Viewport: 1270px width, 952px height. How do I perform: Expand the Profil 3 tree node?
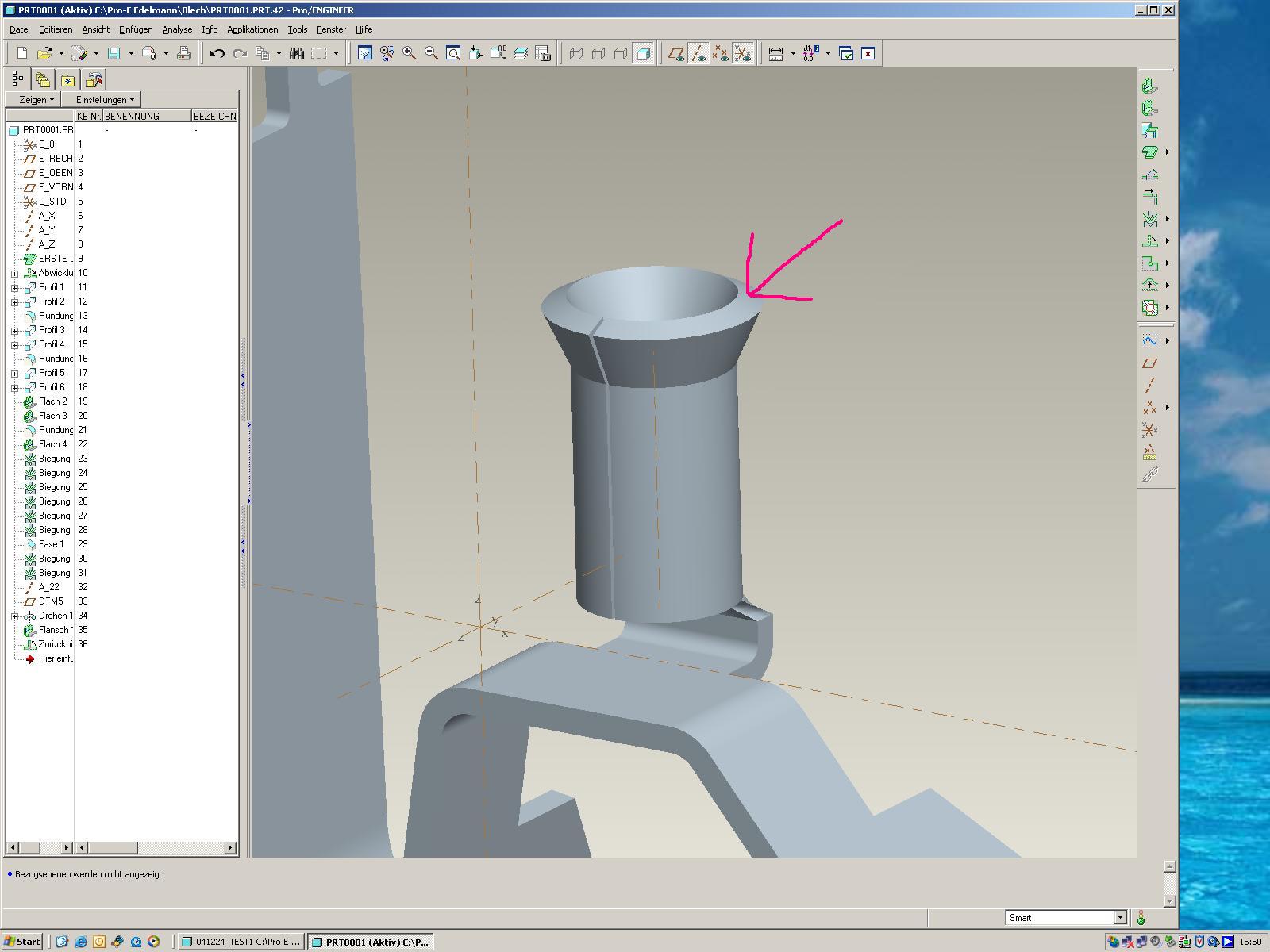point(14,330)
